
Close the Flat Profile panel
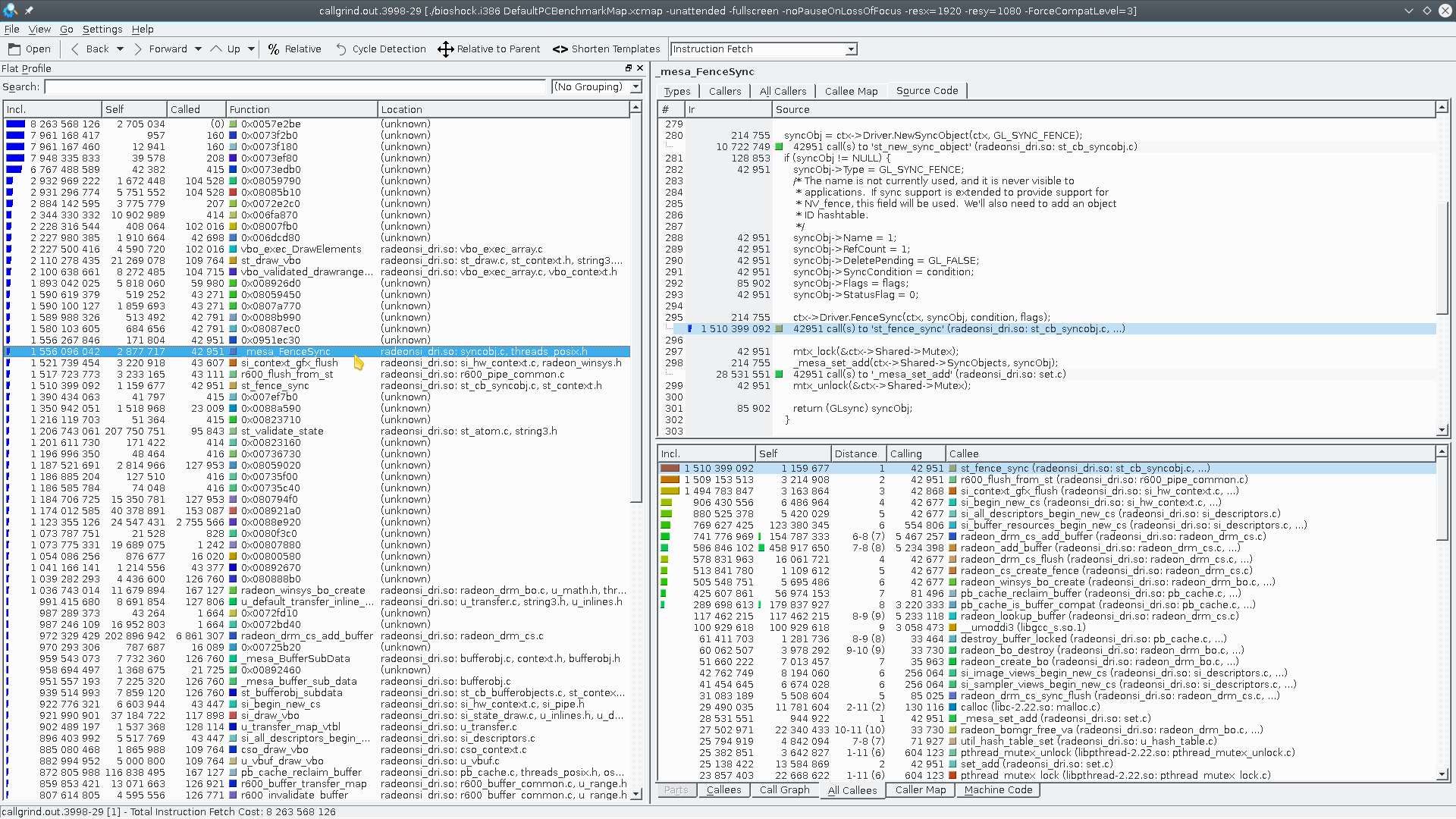(x=640, y=68)
